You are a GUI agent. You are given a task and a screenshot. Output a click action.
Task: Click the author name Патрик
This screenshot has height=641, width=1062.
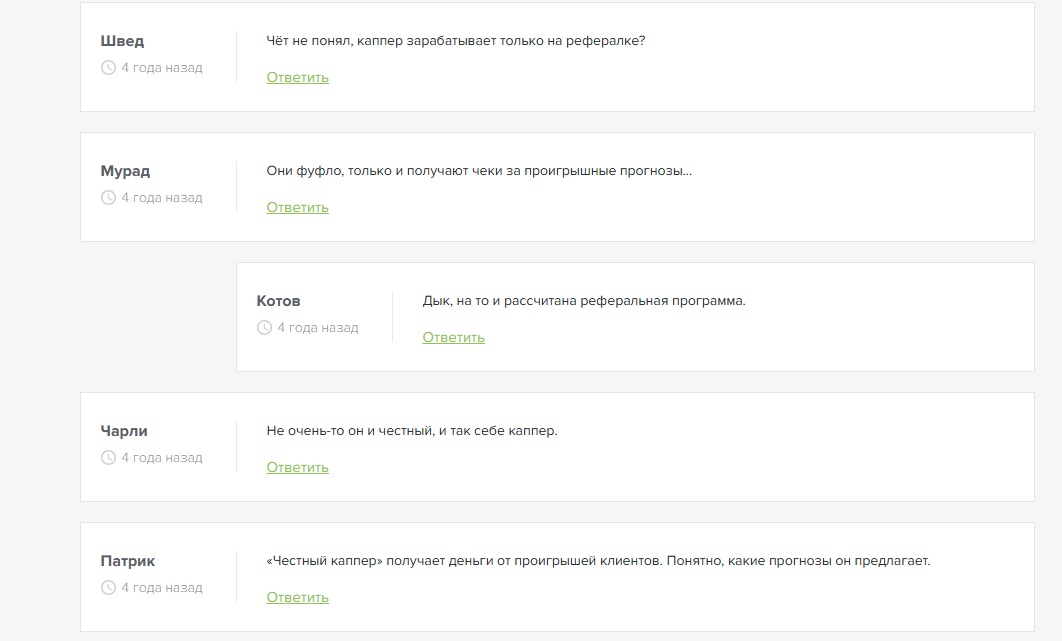point(128,561)
